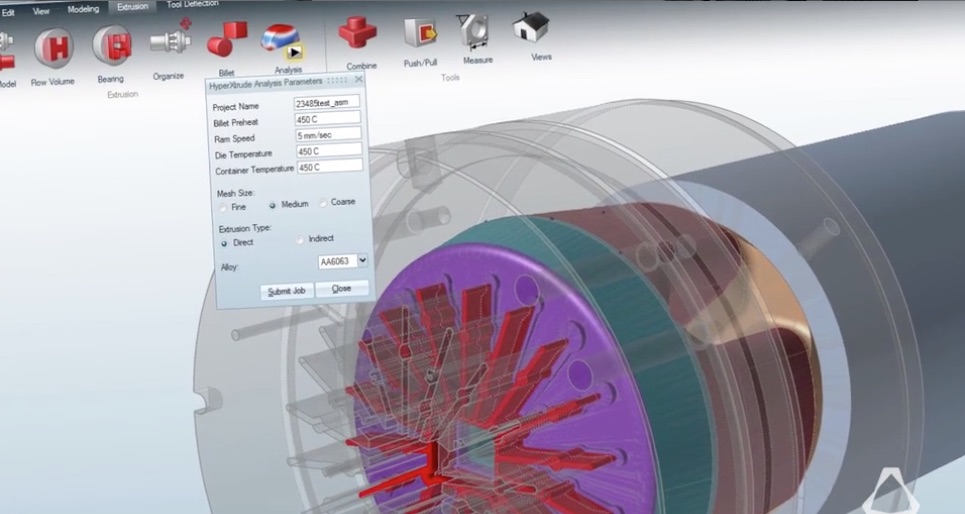This screenshot has width=965, height=514.
Task: Open the Organize tool
Action: (172, 39)
